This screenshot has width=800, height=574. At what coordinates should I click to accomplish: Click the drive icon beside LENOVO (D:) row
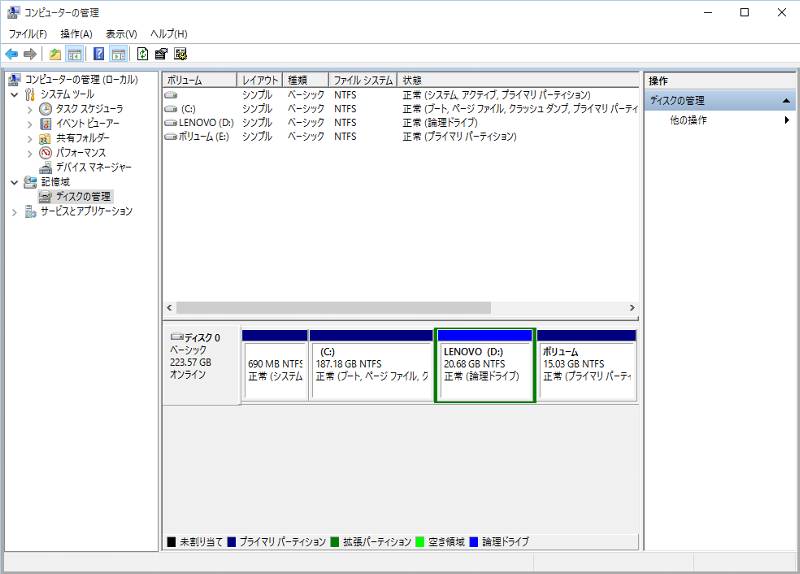pyautogui.click(x=171, y=123)
